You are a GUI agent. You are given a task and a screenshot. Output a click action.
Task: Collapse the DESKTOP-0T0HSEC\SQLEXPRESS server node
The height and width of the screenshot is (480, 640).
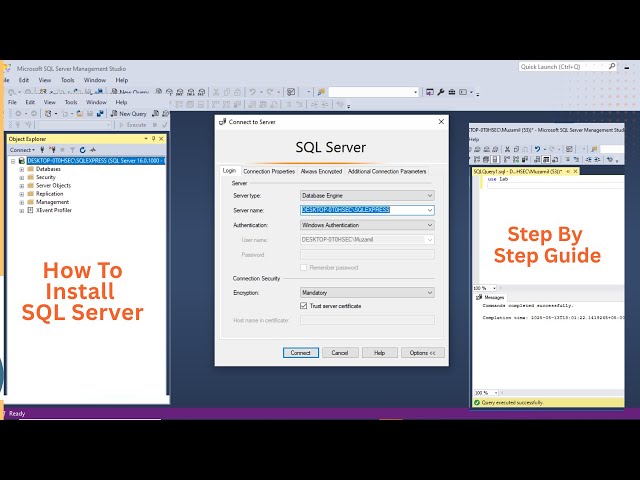click(x=13, y=161)
